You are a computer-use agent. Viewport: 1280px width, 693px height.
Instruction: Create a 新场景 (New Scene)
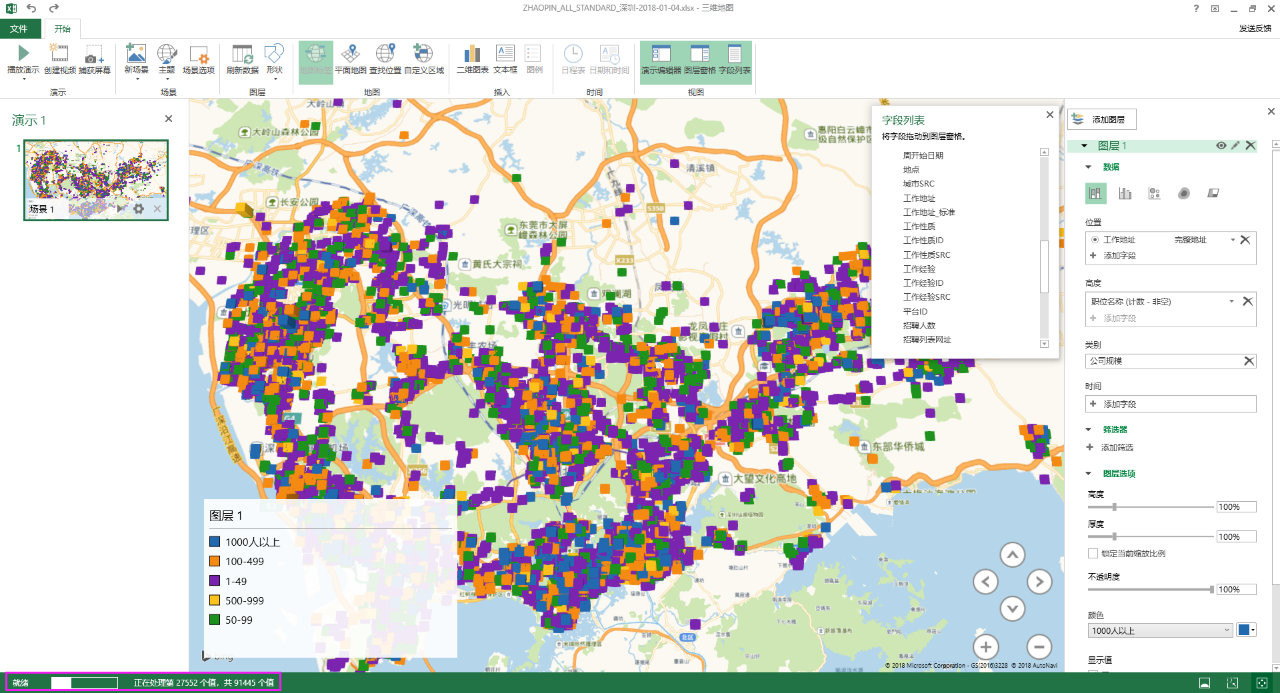(x=134, y=57)
